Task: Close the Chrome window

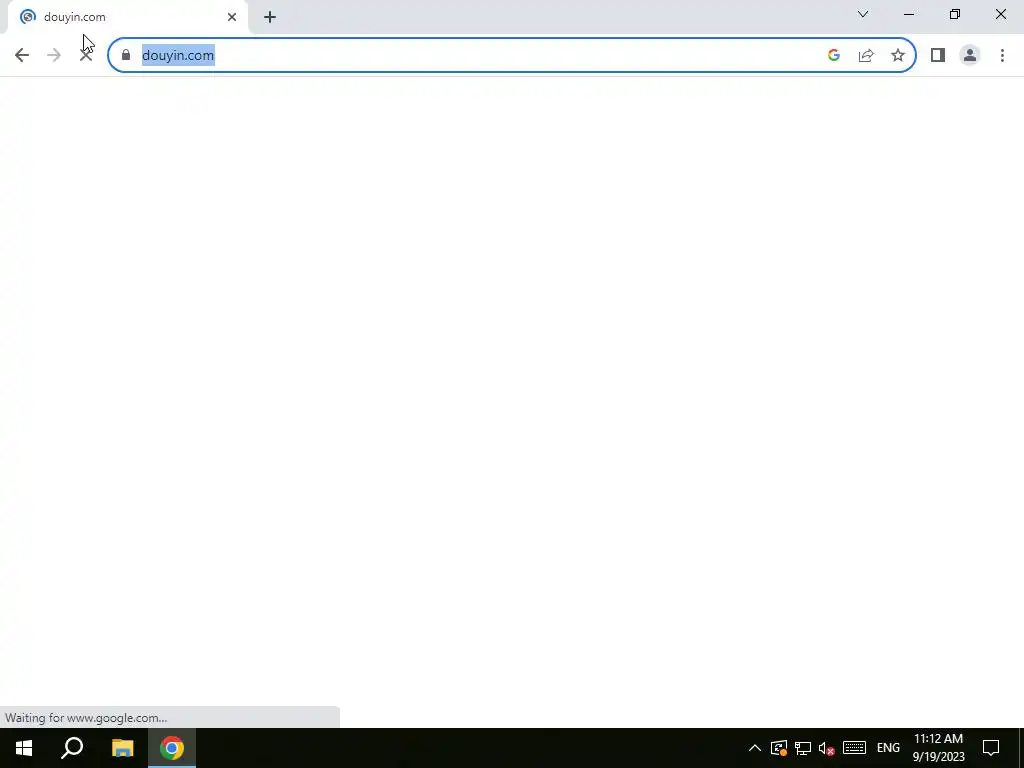Action: pos(1000,14)
